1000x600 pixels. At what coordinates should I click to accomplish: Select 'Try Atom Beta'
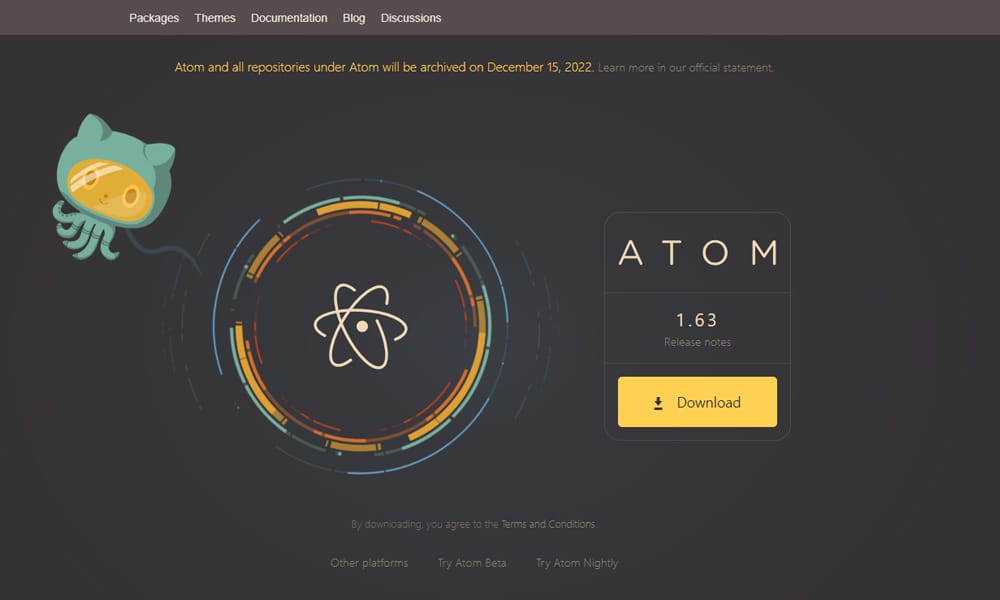tap(472, 563)
